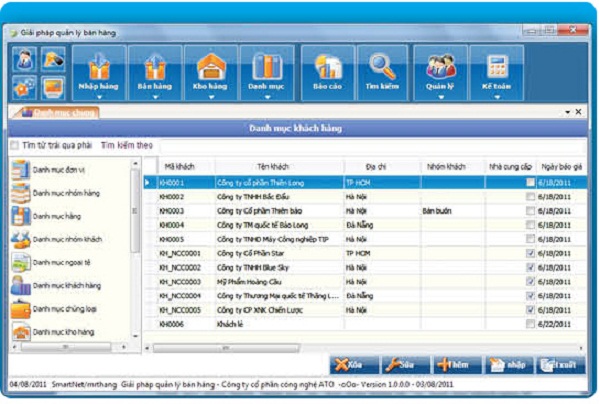
Task: Expand the Bán hàng dropdown arrow
Action: (155, 97)
